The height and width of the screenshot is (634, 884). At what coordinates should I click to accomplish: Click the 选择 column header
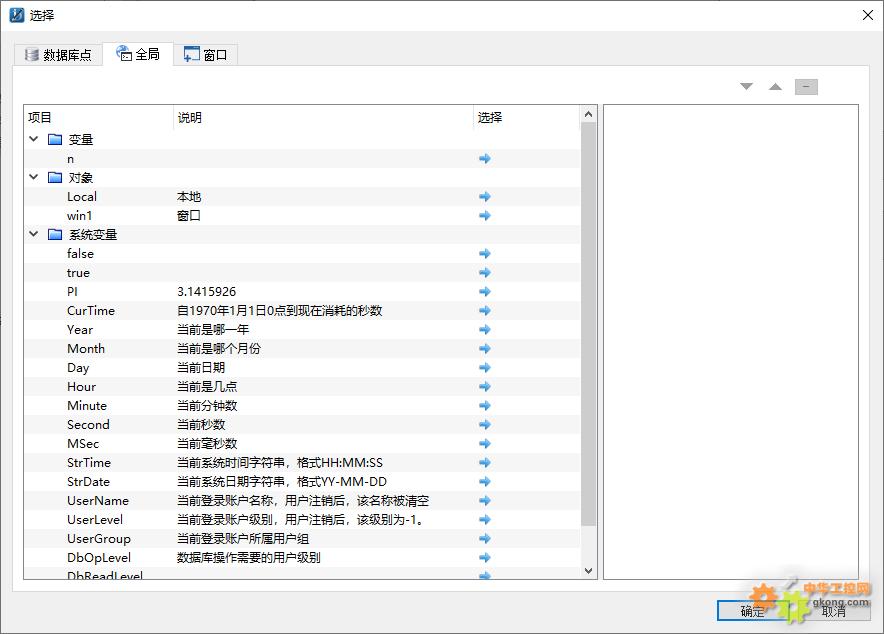click(x=527, y=117)
